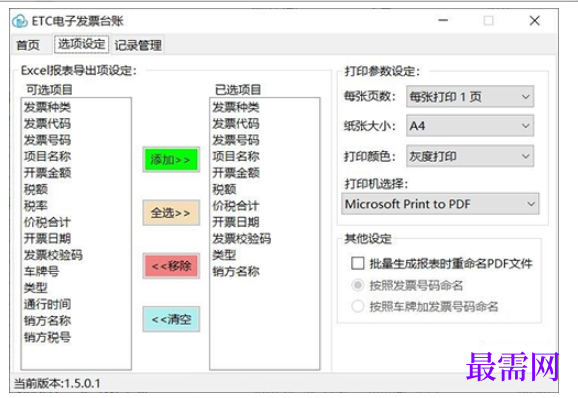Select 开票金额 in 已选项目 list

(236, 173)
